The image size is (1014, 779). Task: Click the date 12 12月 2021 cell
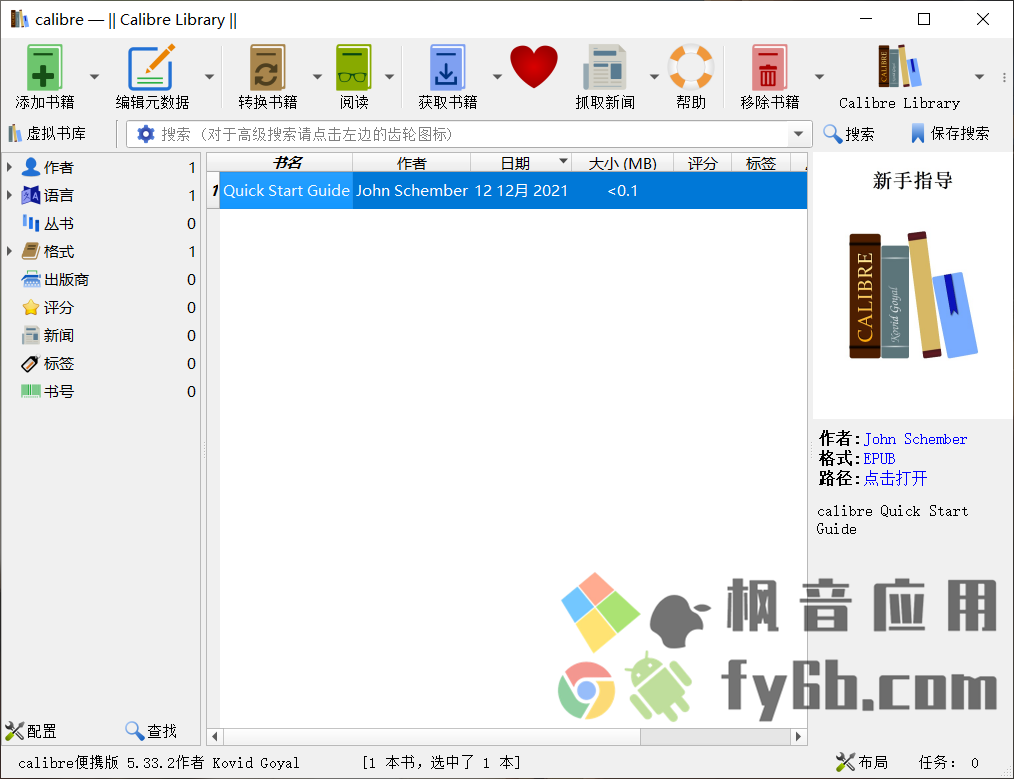coord(521,191)
